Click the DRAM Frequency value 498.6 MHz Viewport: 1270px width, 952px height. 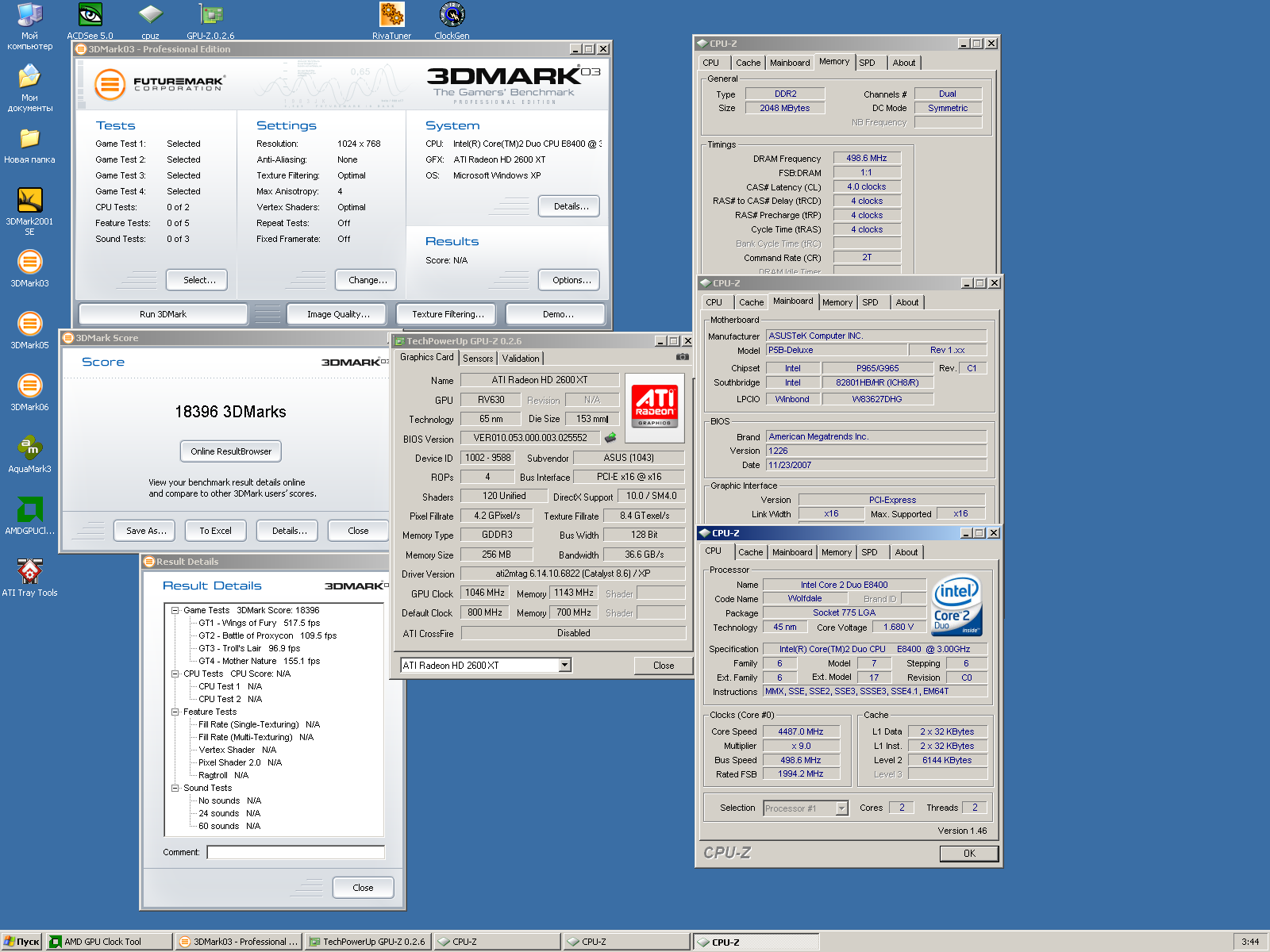coord(866,159)
